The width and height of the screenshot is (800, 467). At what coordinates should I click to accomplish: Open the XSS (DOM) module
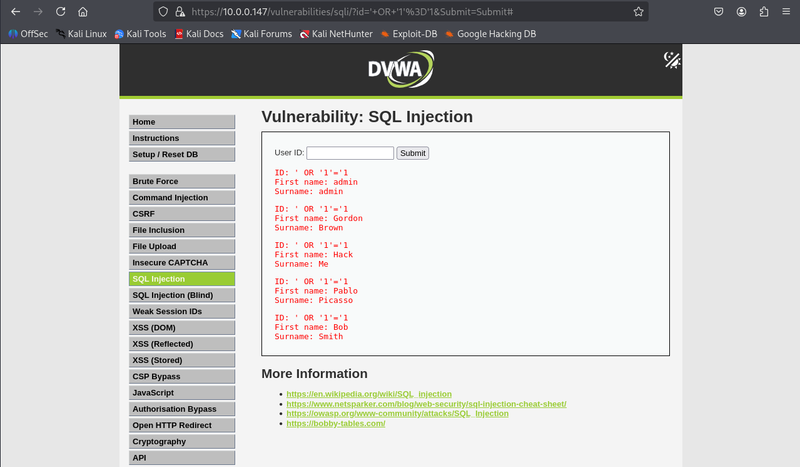182,328
